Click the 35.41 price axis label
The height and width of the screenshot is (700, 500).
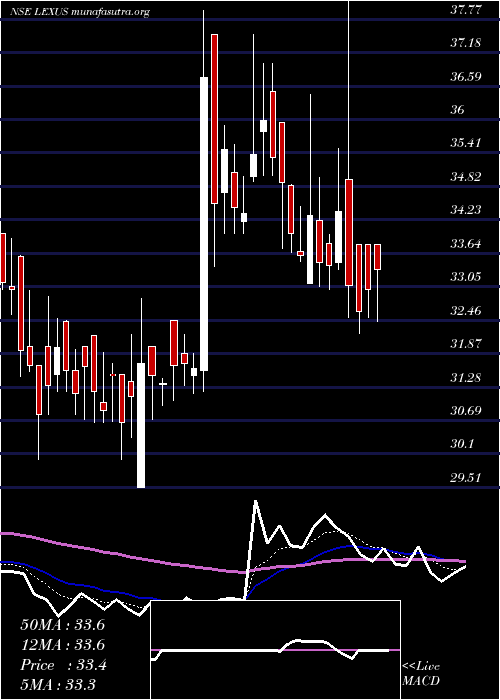(x=466, y=143)
